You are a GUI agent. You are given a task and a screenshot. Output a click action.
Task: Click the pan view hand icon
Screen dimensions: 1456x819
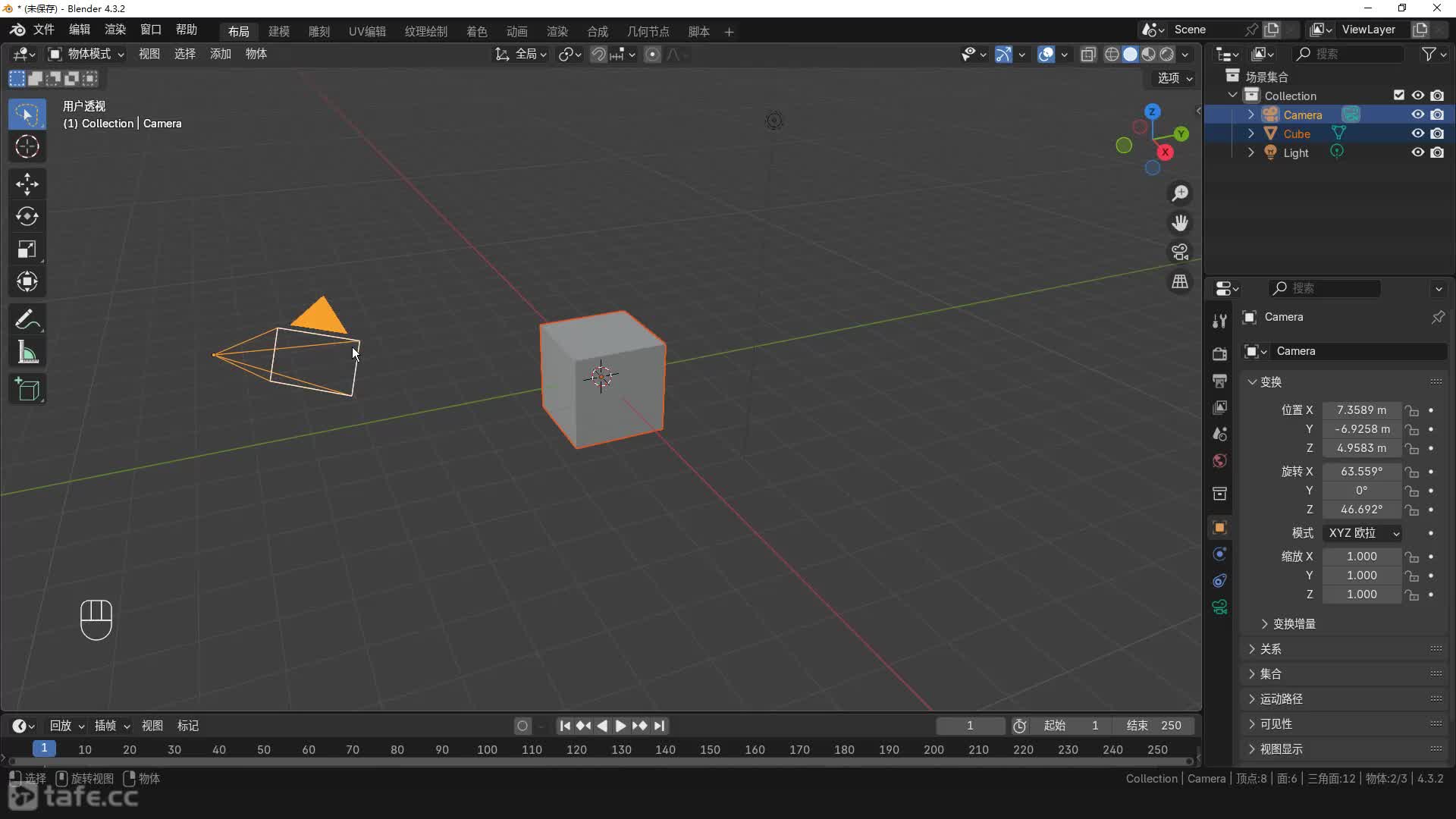point(1180,223)
